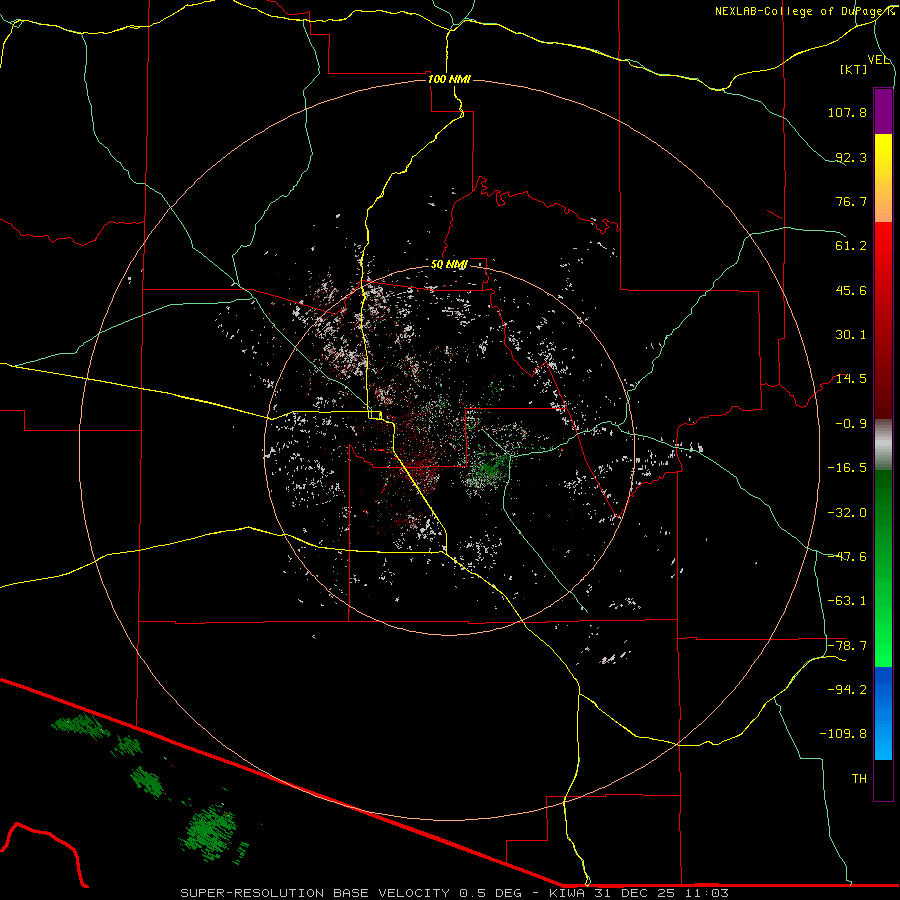Select the 45.6 value on velocity scale
This screenshot has height=900, width=900.
click(851, 290)
